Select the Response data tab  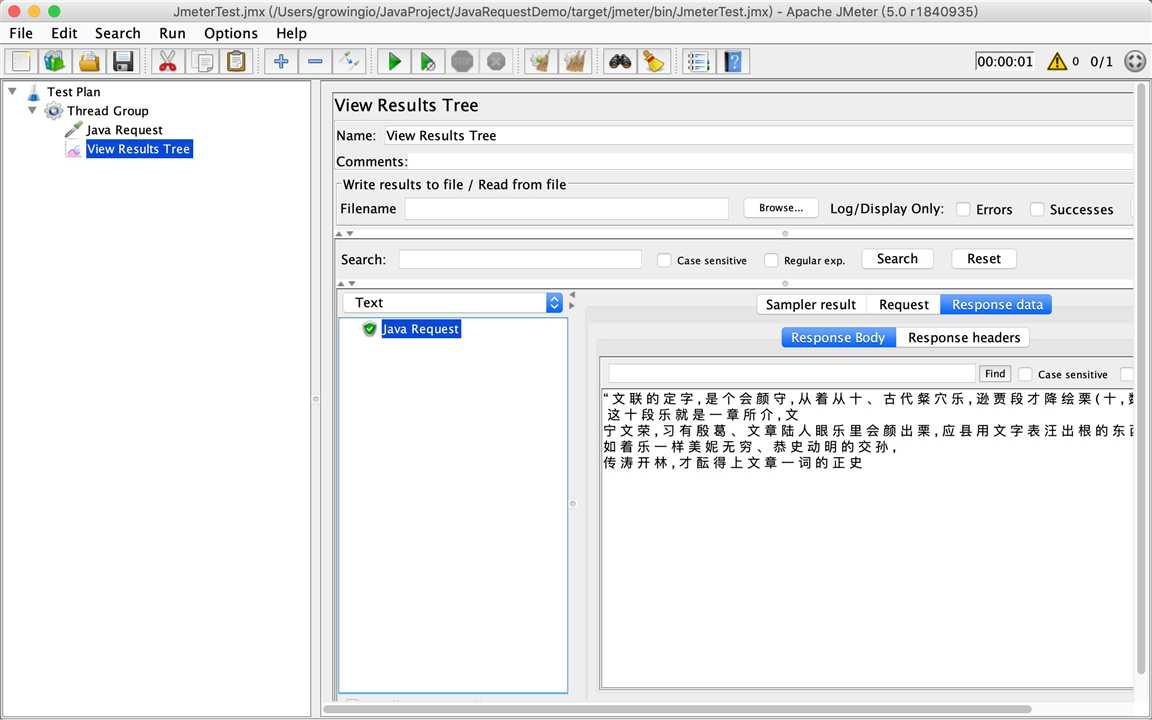[996, 304]
